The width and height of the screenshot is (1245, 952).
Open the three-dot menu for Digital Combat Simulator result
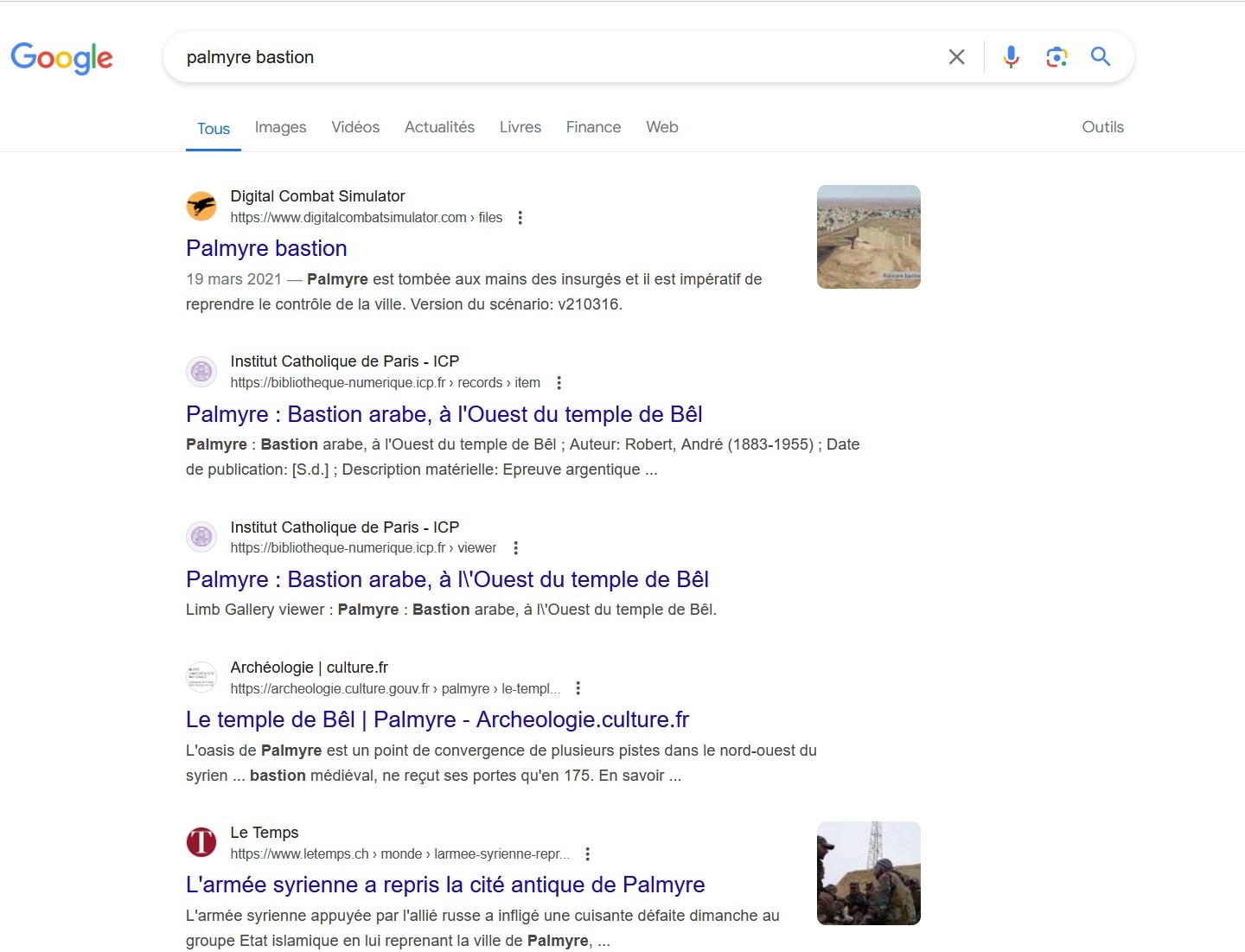coord(520,218)
